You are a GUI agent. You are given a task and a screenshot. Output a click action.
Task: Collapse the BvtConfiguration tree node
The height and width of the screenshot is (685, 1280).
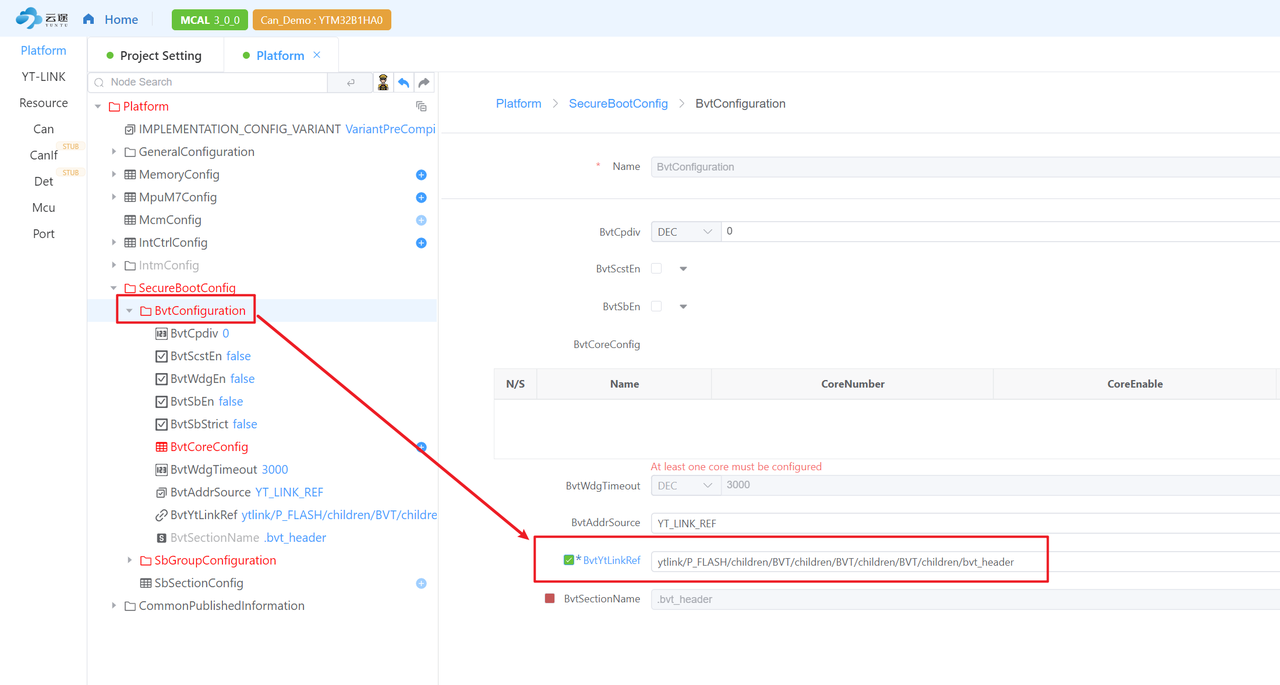point(129,311)
